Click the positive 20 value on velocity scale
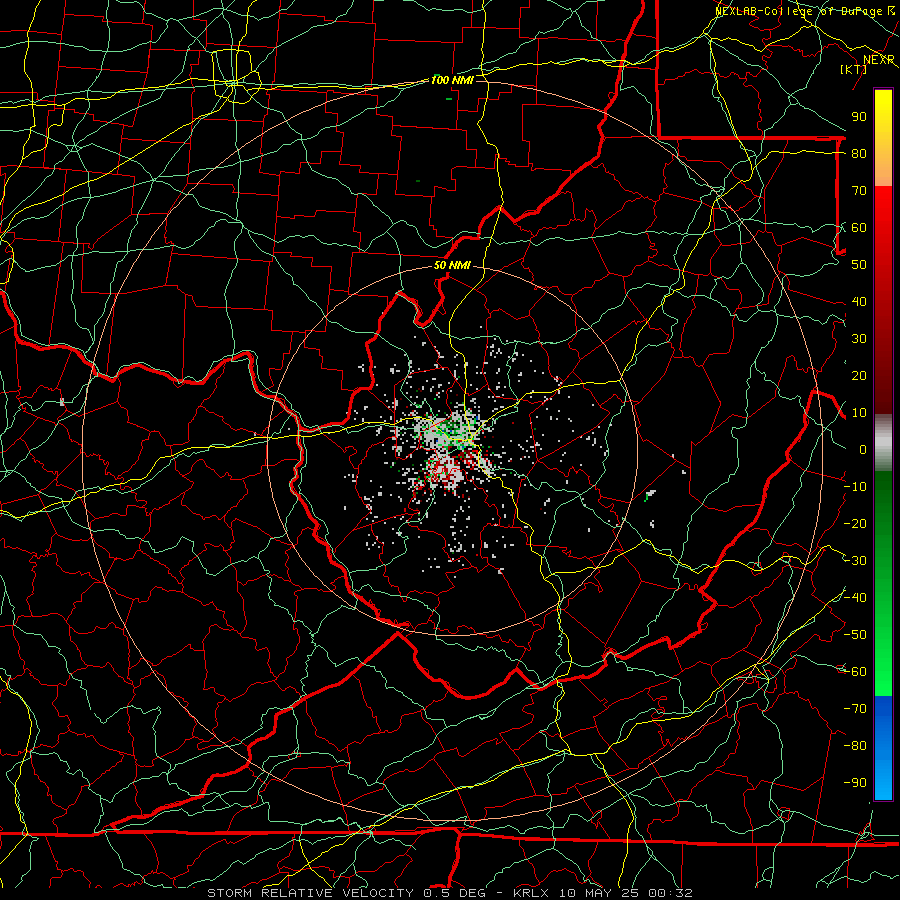The image size is (900, 900). 859,375
